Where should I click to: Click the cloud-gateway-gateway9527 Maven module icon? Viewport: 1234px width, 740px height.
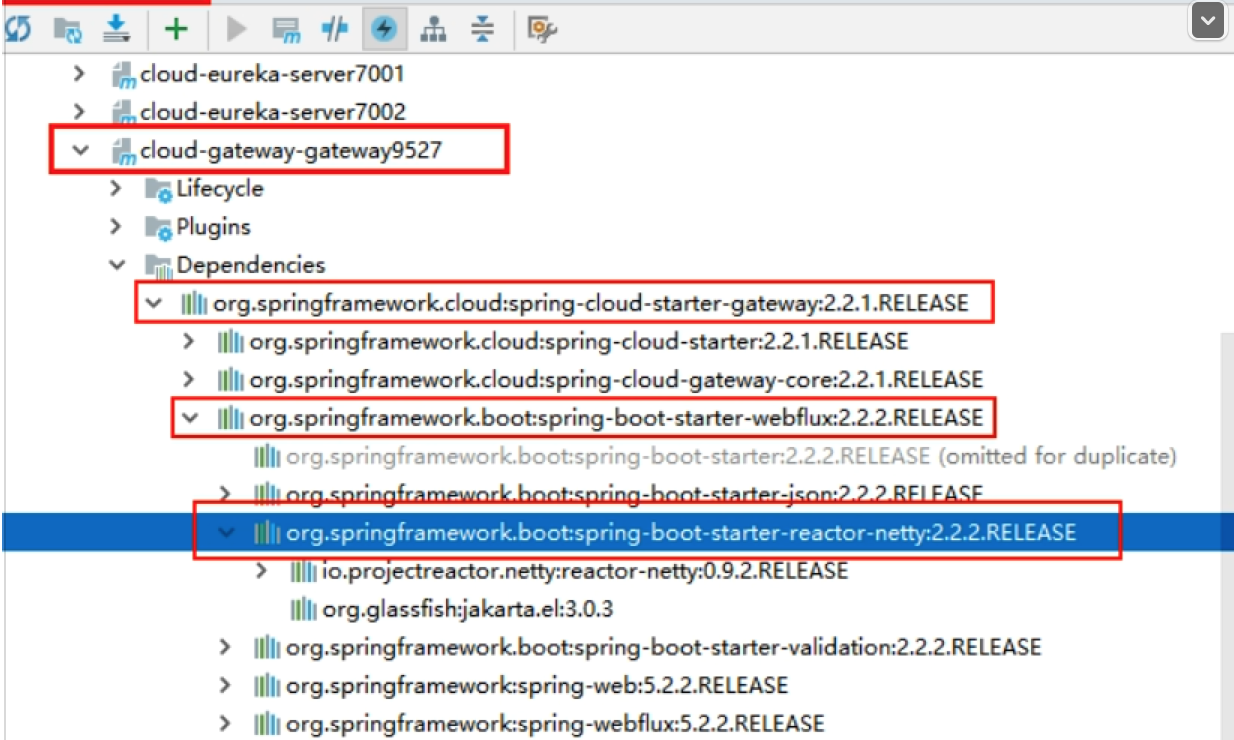[x=123, y=152]
